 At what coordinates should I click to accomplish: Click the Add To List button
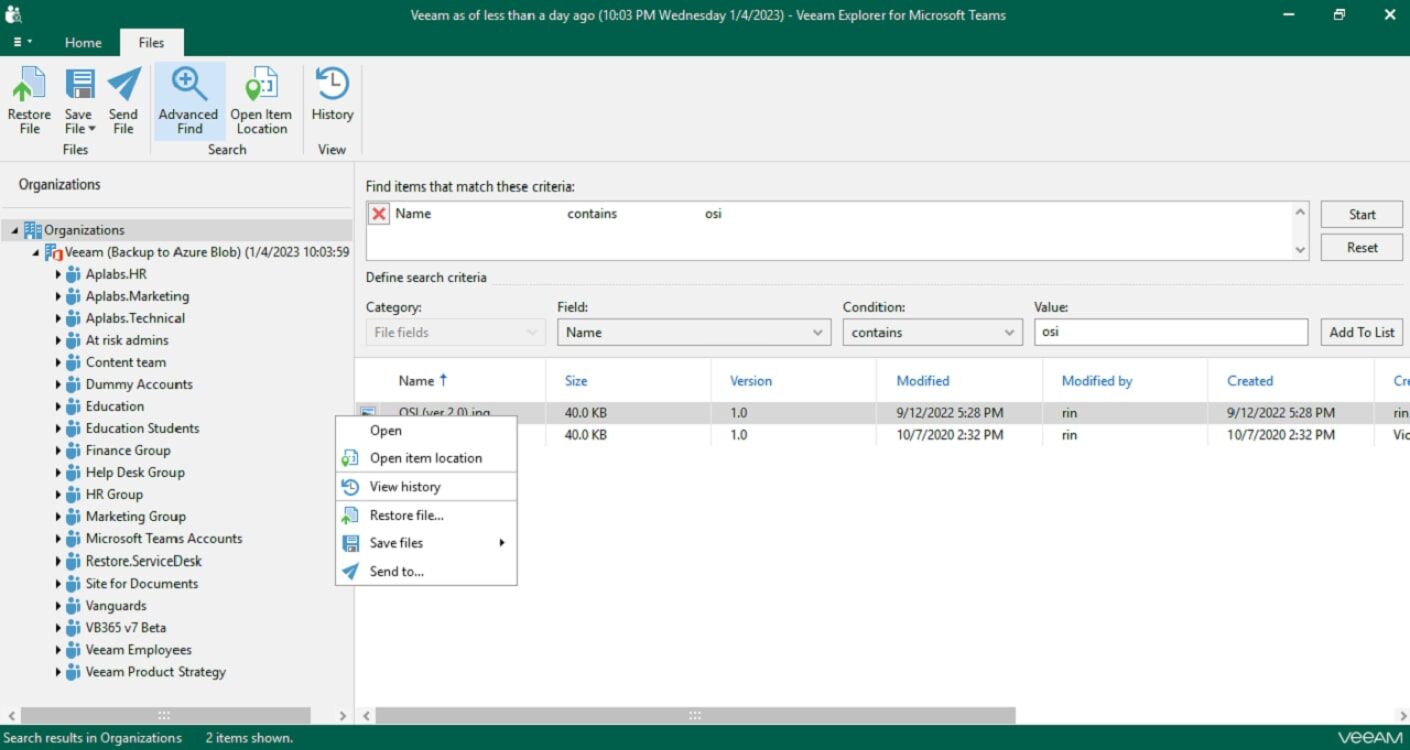(1362, 332)
